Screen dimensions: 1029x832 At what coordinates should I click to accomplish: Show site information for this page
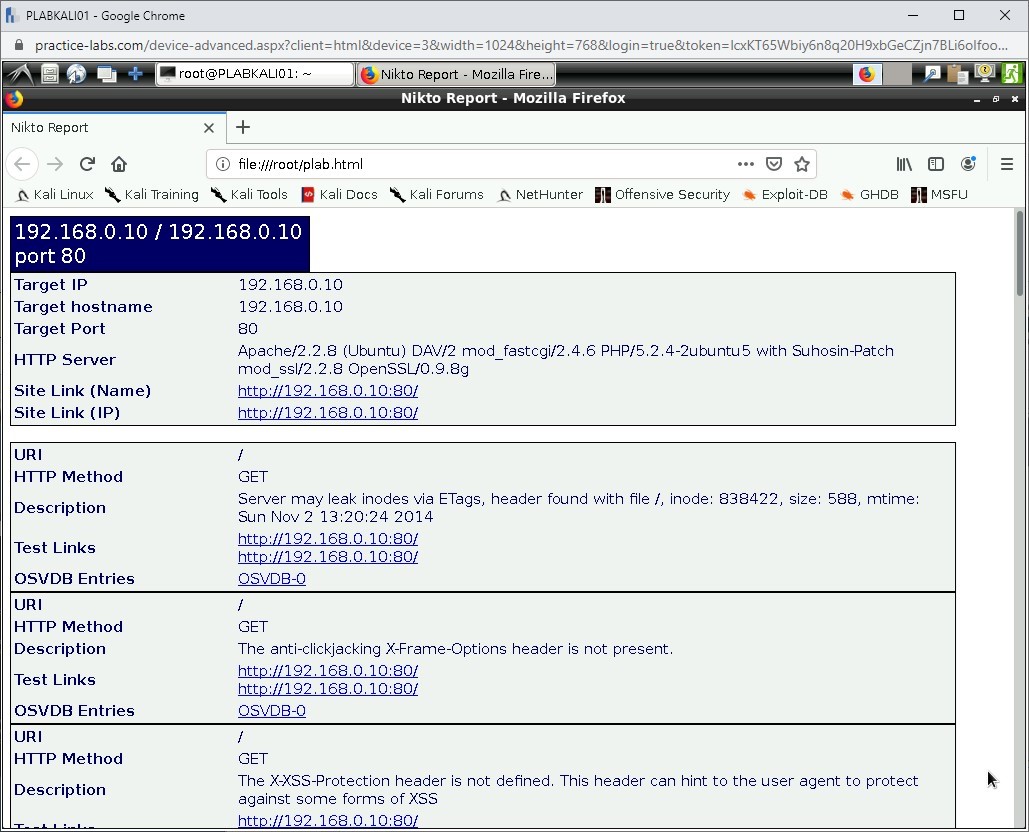[x=223, y=164]
